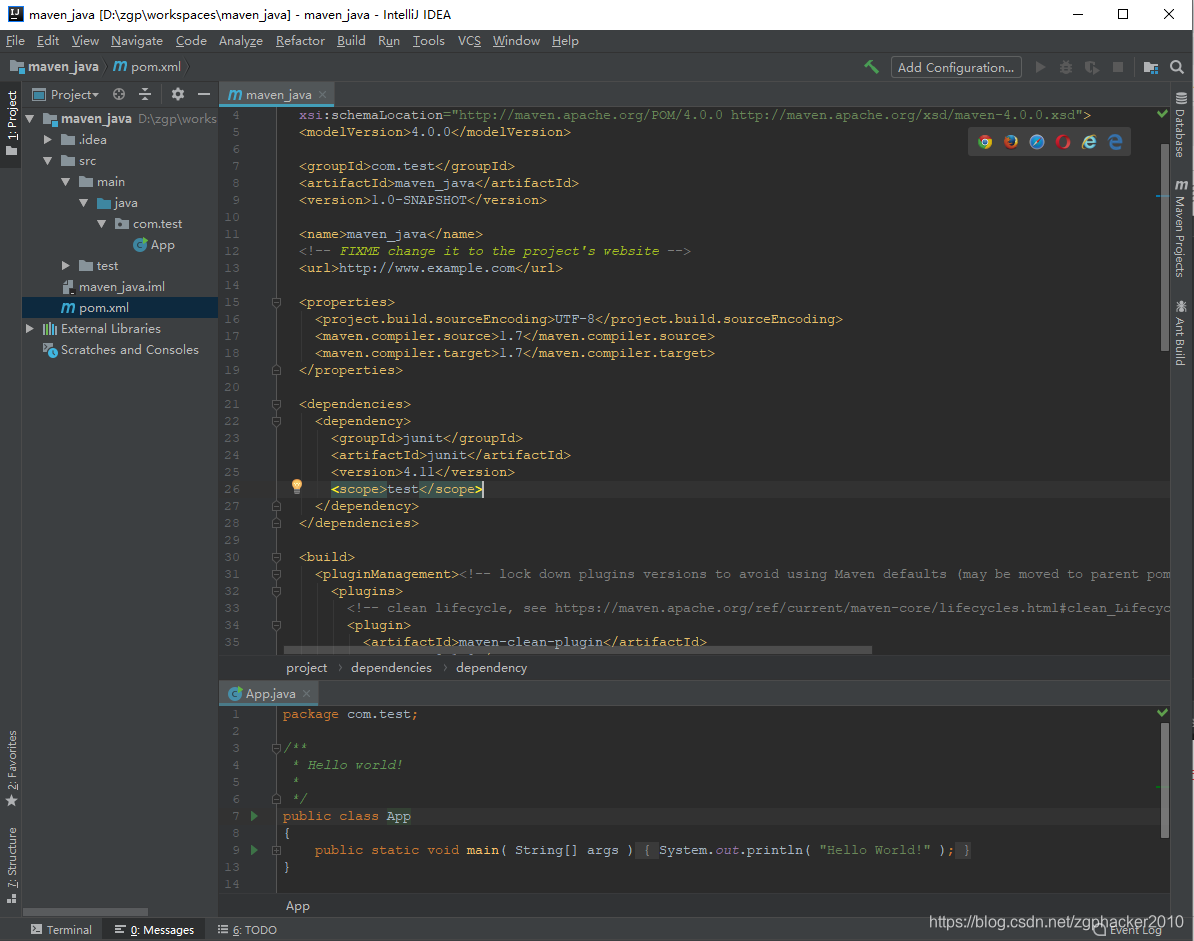Open the File menu
The height and width of the screenshot is (941, 1194).
click(x=15, y=40)
